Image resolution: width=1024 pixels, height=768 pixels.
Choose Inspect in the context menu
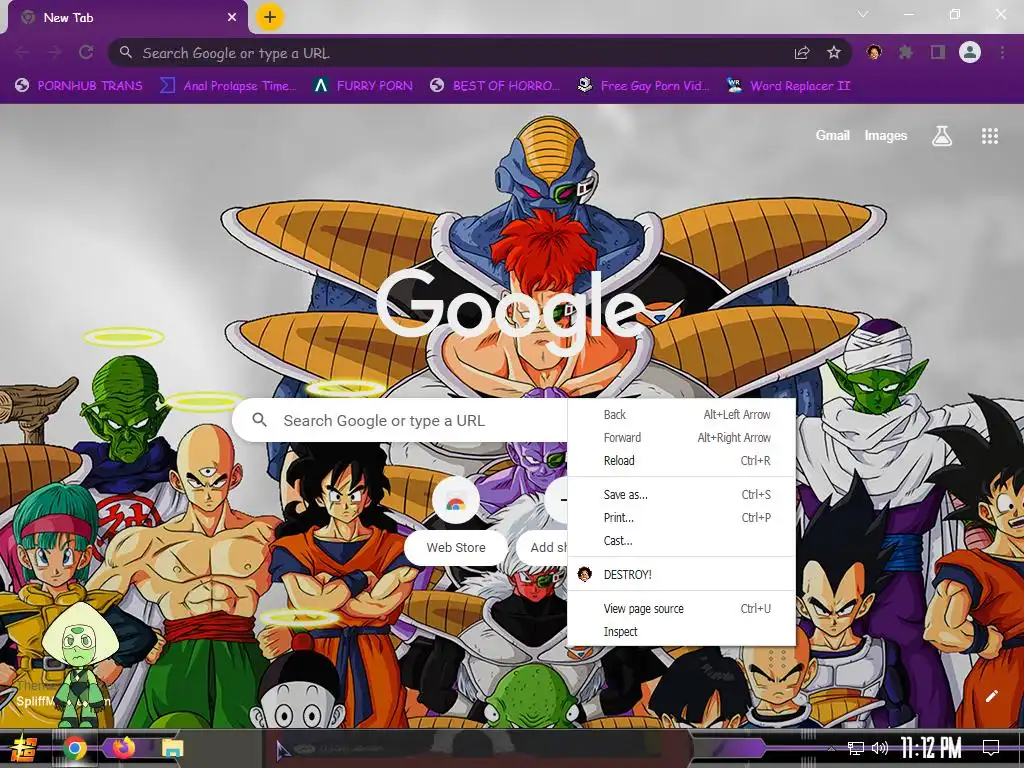click(x=682, y=631)
